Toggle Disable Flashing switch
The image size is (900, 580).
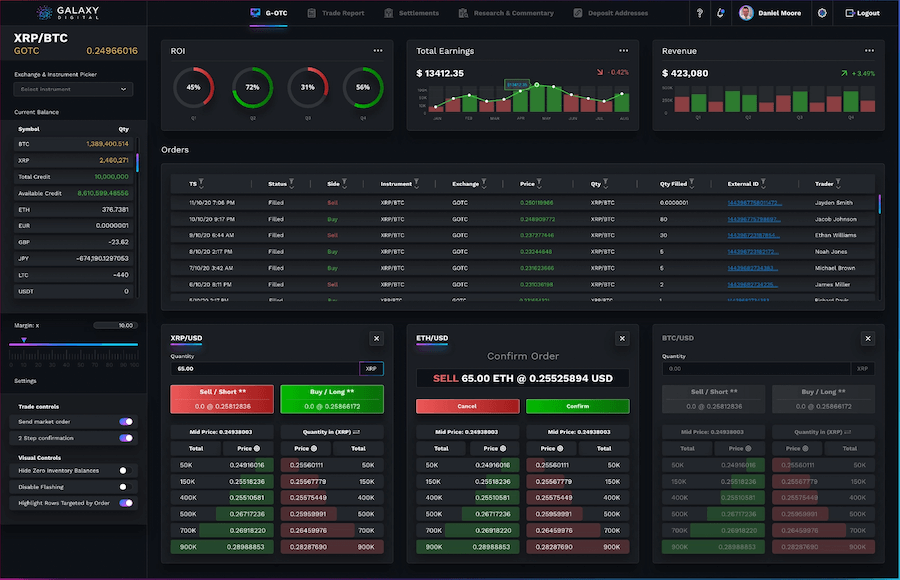(126, 487)
